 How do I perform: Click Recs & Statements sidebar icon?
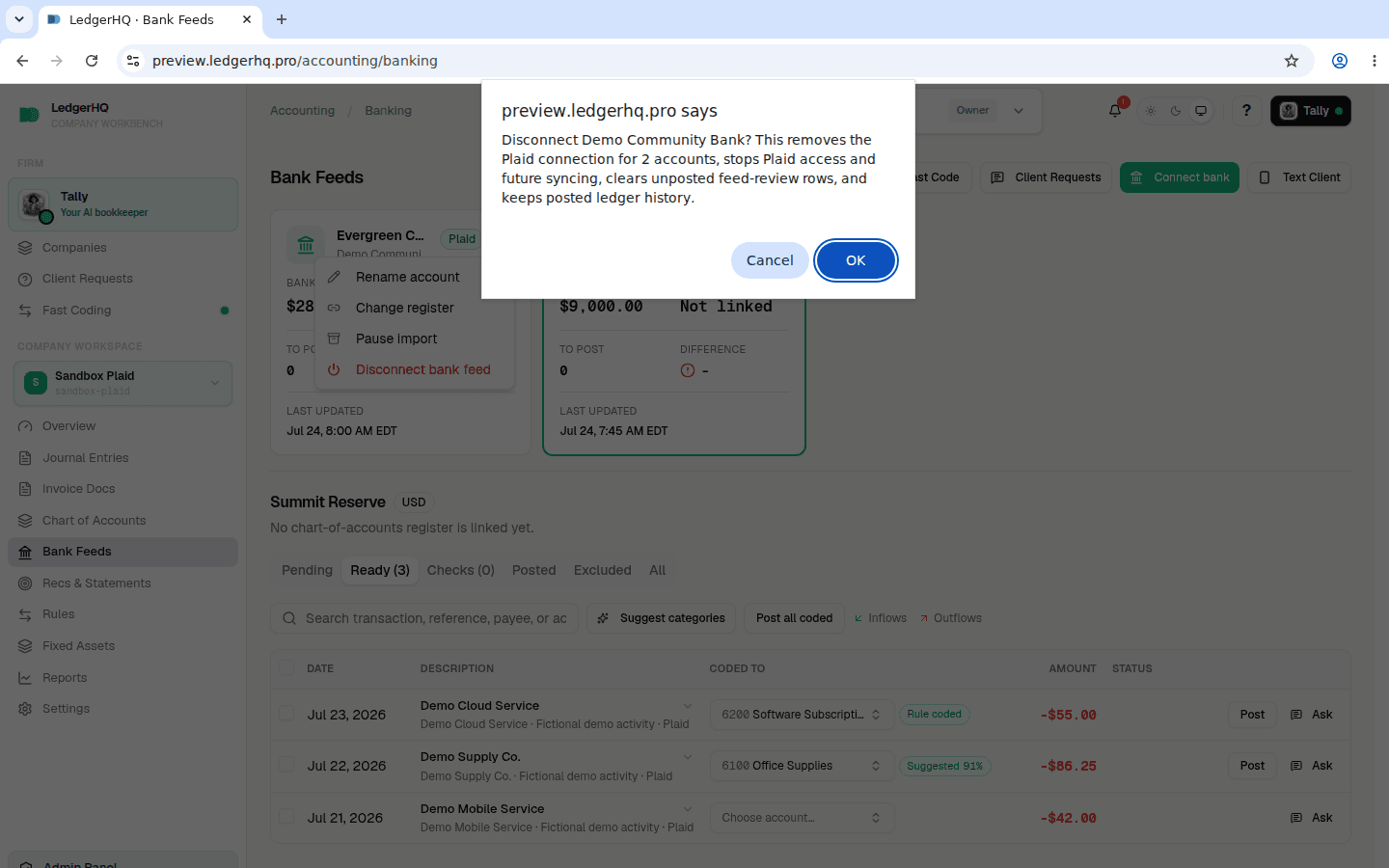click(x=25, y=583)
